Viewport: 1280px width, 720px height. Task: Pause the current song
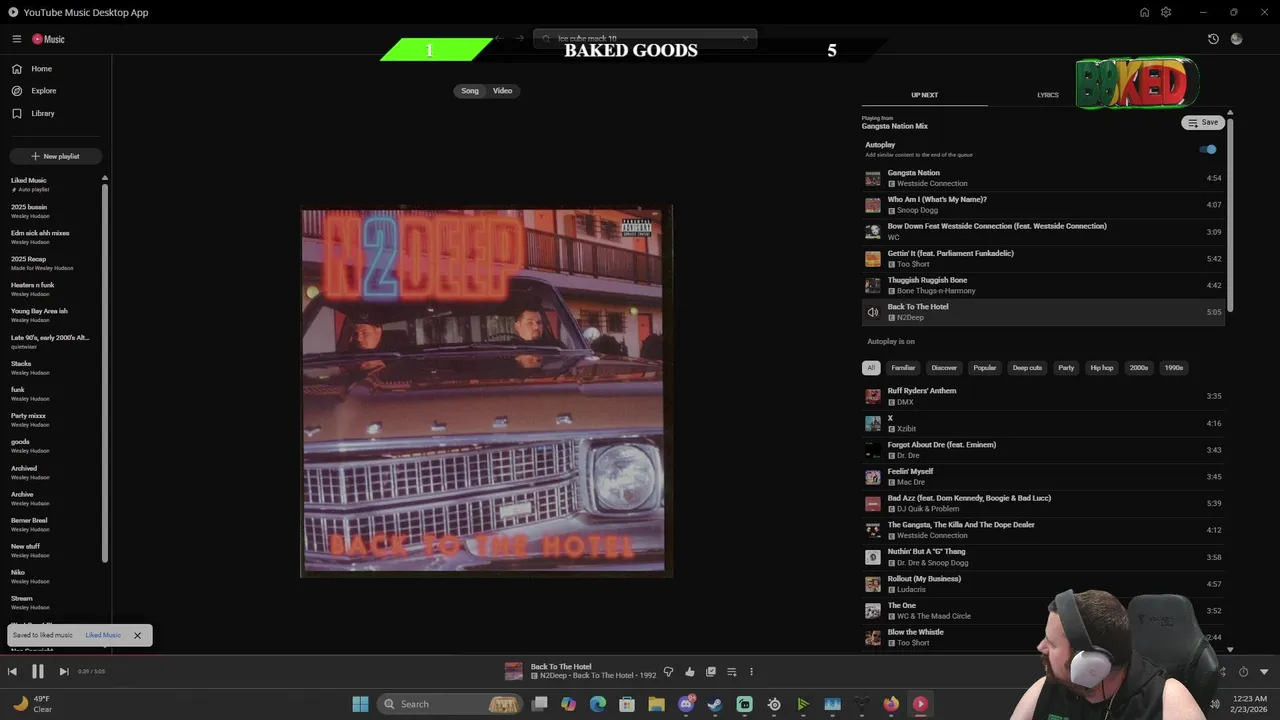pos(38,672)
